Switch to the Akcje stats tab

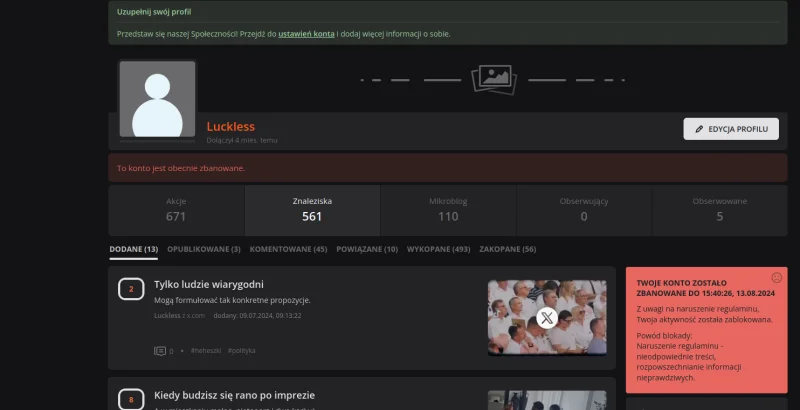coord(176,209)
